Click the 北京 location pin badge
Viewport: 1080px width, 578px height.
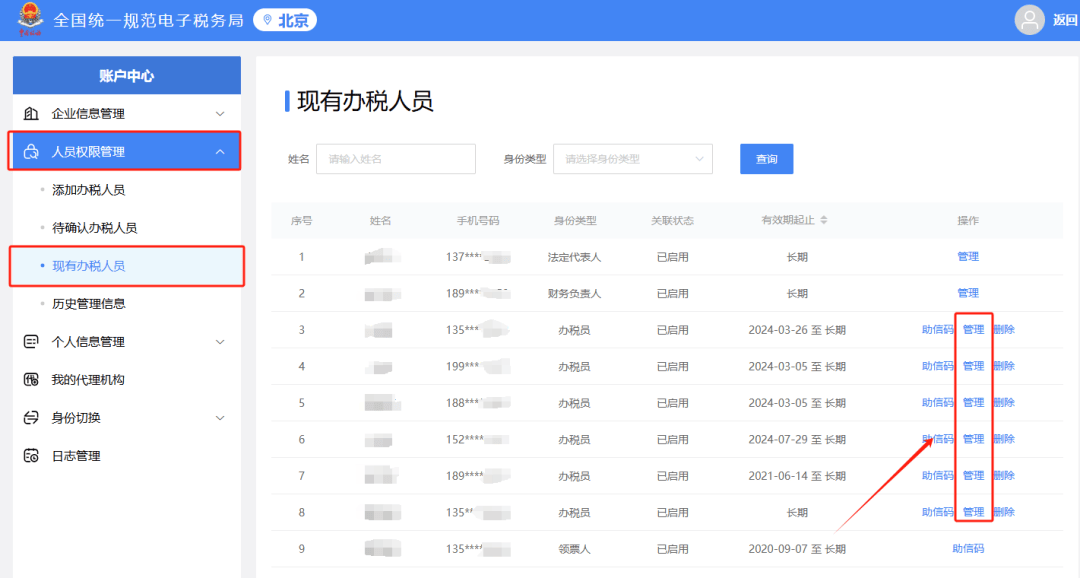pyautogui.click(x=285, y=20)
